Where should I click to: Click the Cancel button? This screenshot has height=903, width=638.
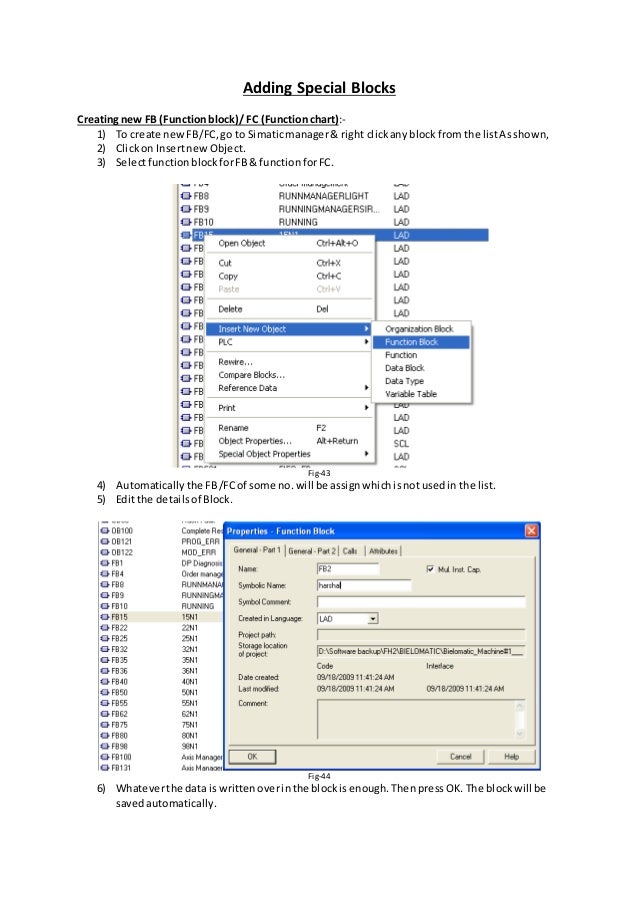click(x=460, y=757)
